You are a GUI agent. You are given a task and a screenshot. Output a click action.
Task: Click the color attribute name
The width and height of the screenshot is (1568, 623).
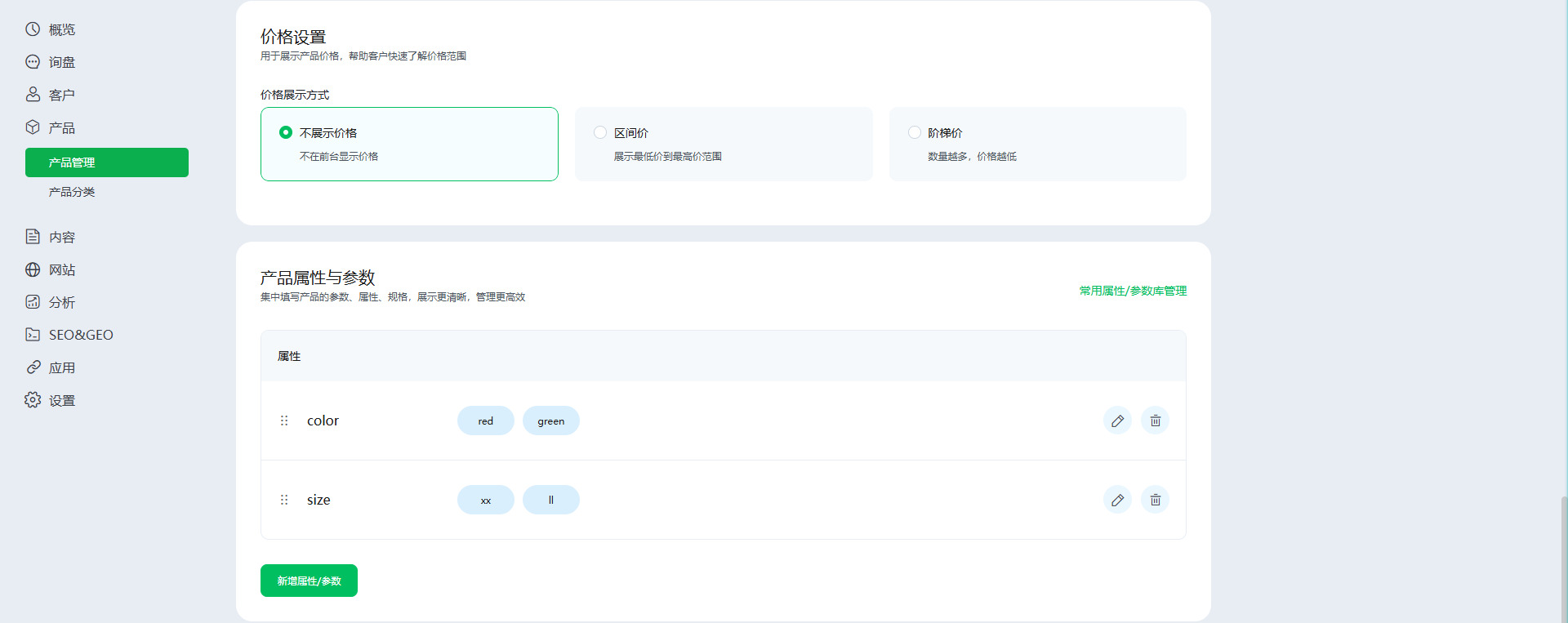(323, 421)
